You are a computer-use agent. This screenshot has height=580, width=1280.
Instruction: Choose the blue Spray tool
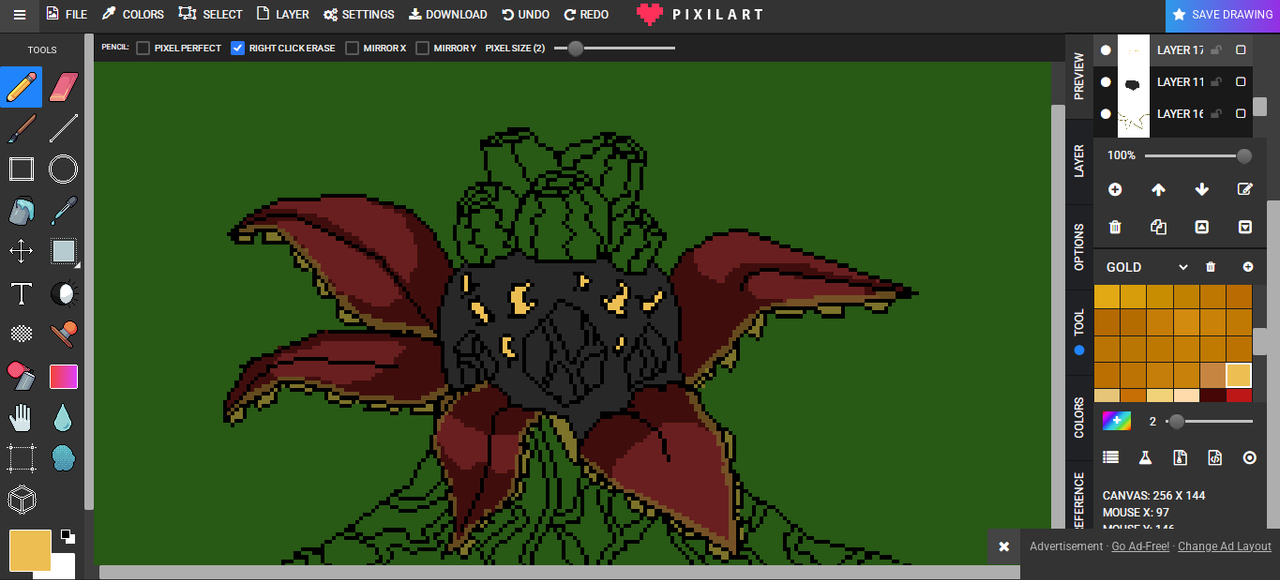pos(63,458)
